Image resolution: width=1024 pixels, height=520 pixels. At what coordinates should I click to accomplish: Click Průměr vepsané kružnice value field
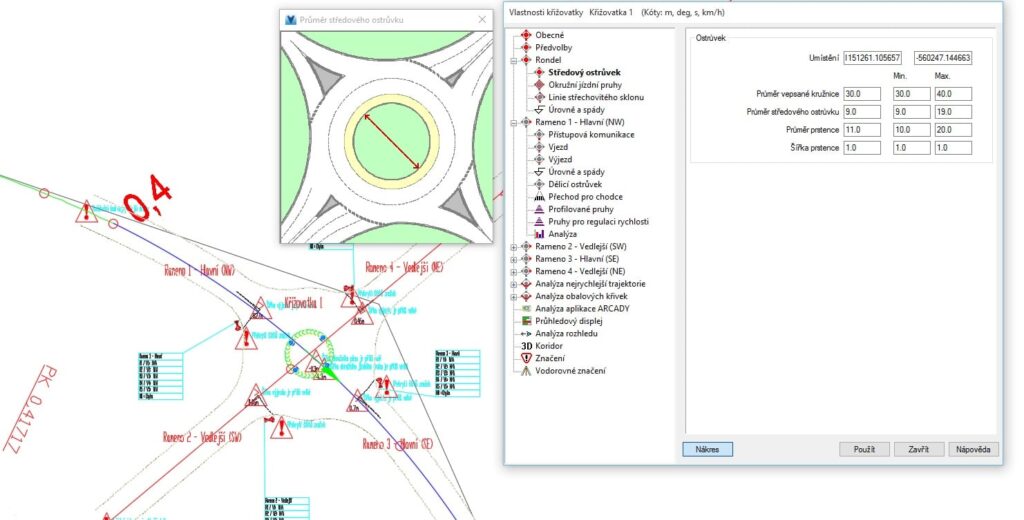(861, 94)
